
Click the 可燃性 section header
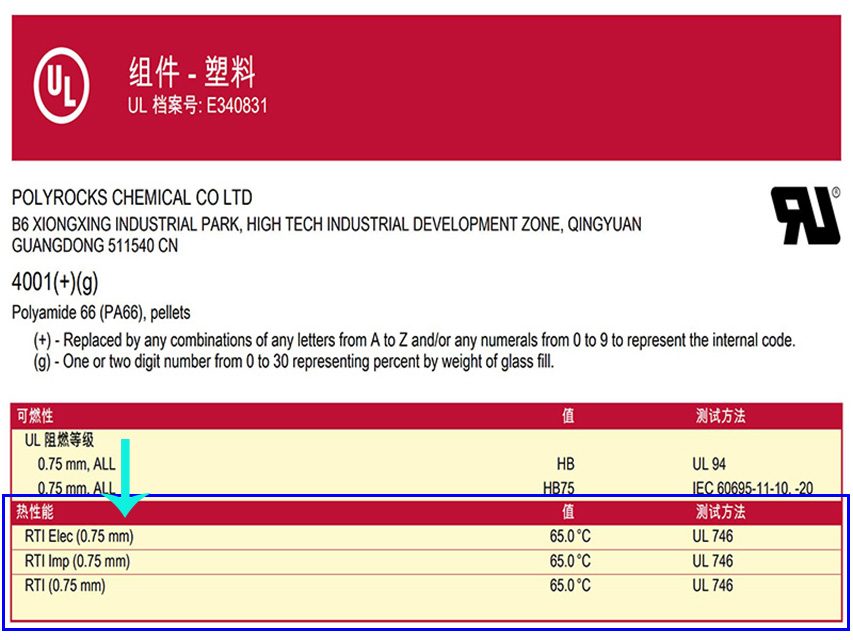click(35, 415)
